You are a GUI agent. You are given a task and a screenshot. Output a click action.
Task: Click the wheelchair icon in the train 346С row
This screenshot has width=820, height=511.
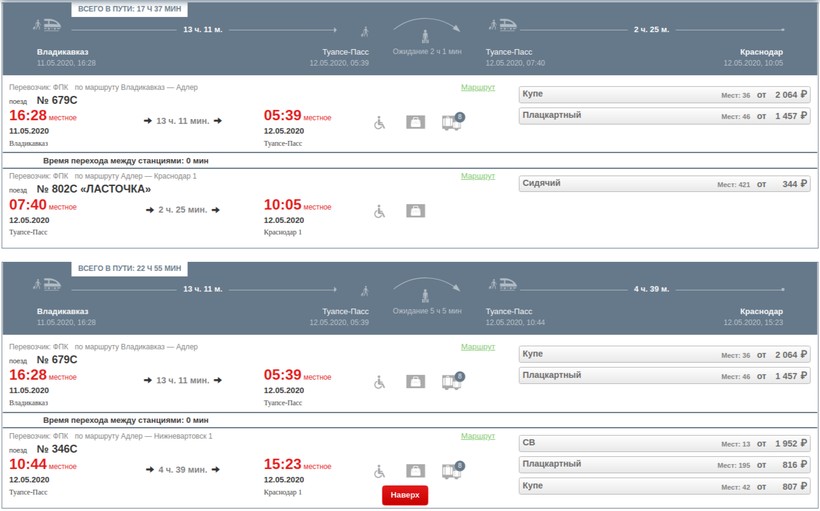[379, 470]
